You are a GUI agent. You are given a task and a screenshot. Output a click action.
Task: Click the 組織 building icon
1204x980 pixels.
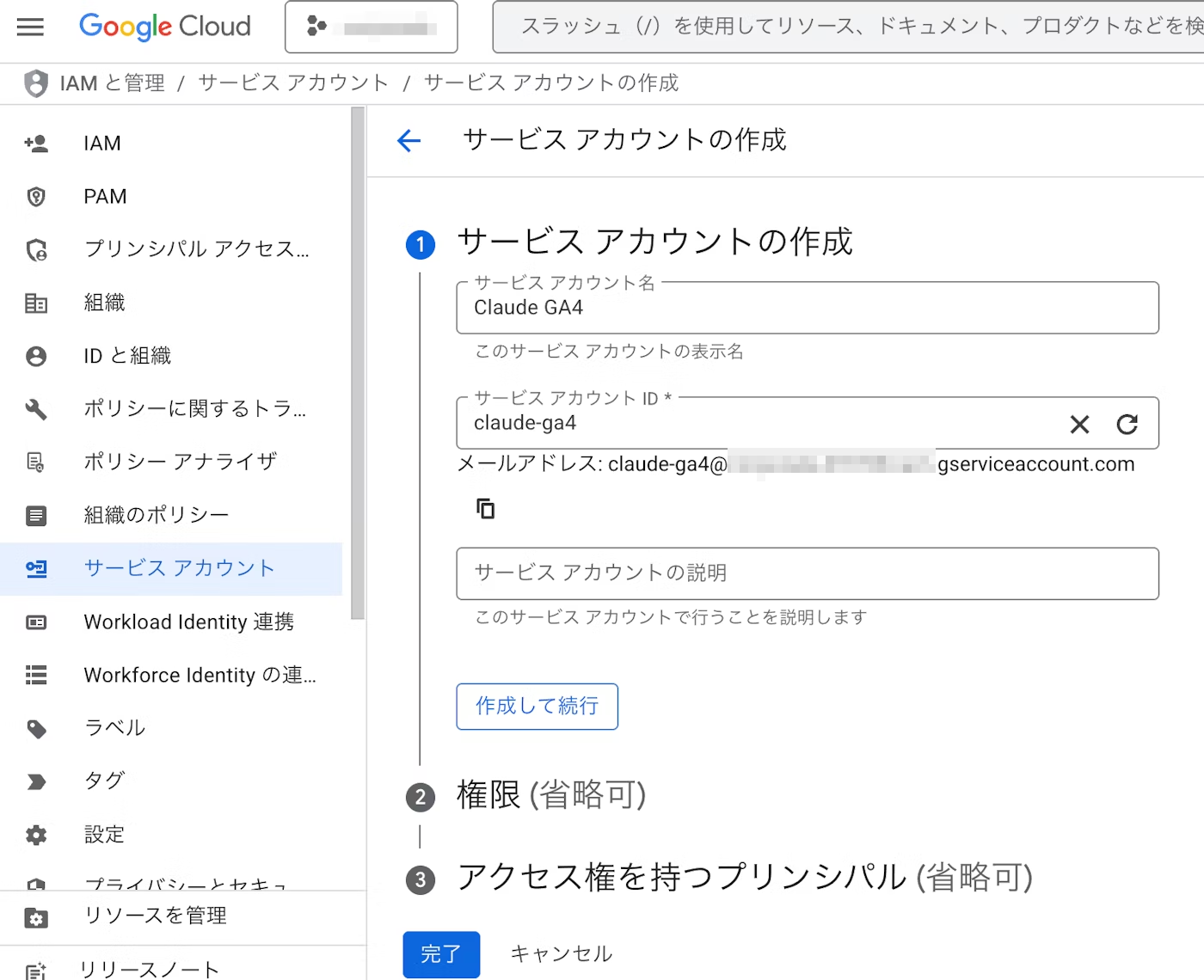pyautogui.click(x=36, y=303)
